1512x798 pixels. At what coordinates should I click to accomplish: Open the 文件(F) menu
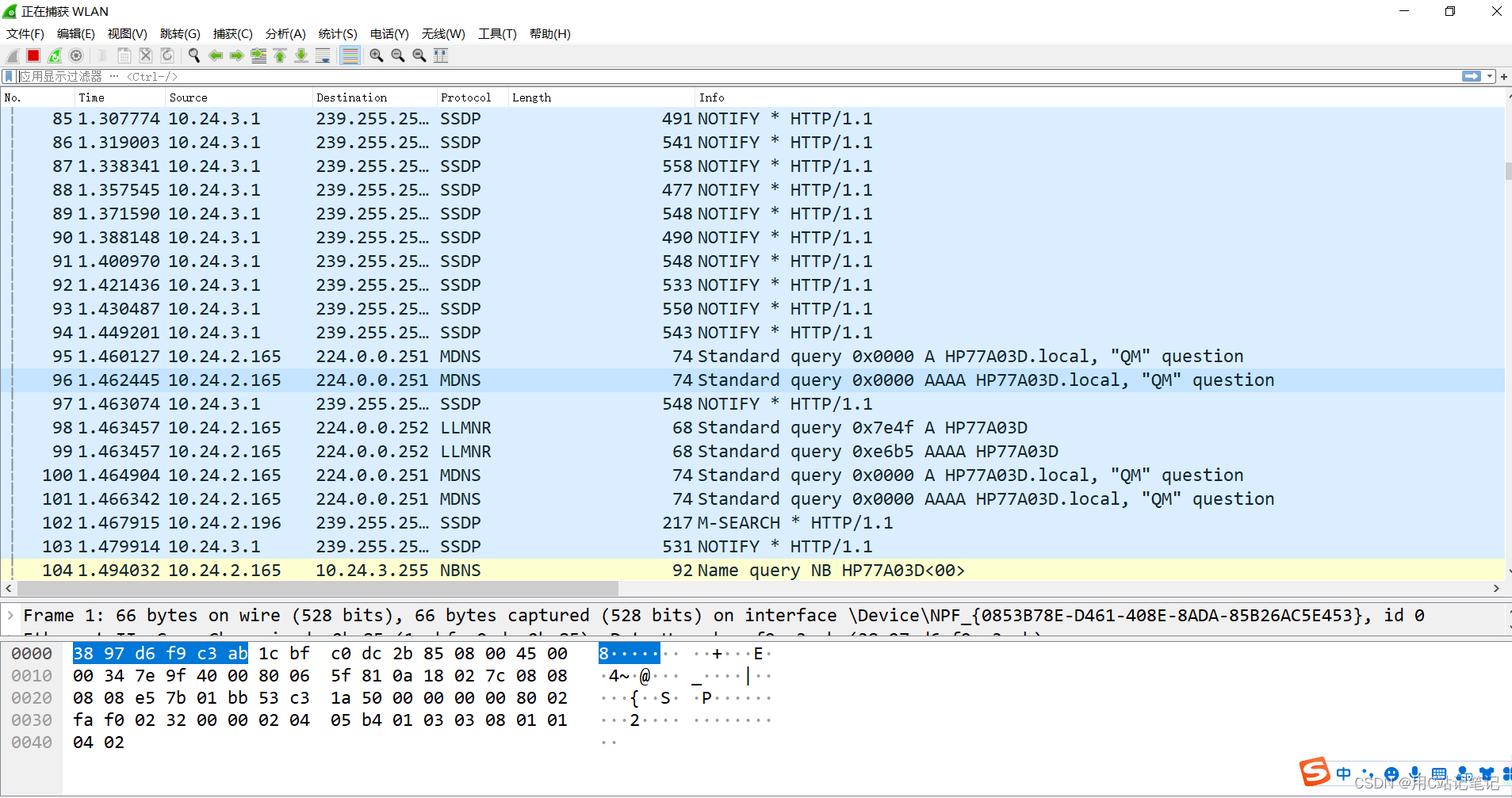point(25,33)
